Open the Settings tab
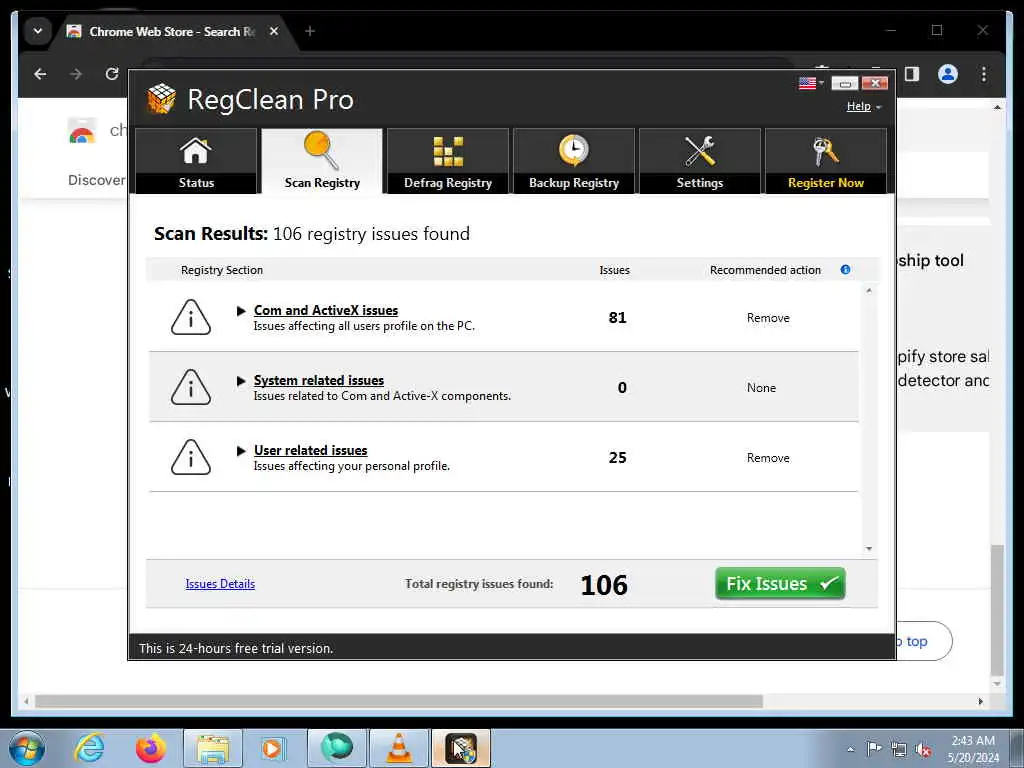 click(x=699, y=161)
